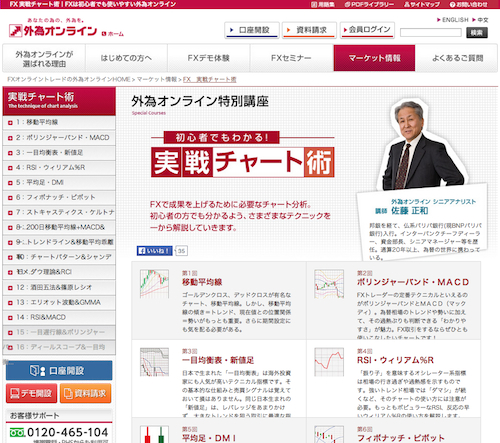Open マーケット情報 nav tab
Image resolution: width=500 pixels, height=443 pixels.
point(374,58)
